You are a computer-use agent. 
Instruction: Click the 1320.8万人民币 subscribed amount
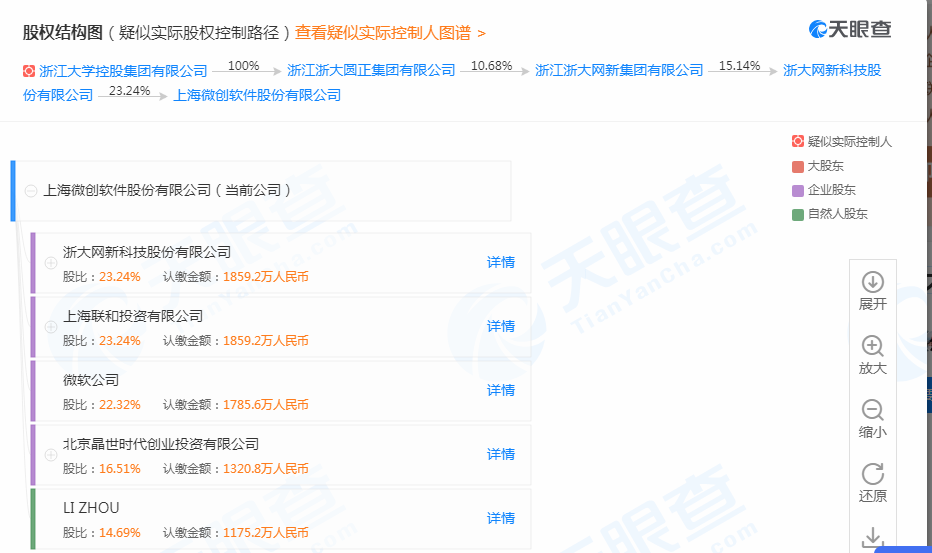point(266,469)
